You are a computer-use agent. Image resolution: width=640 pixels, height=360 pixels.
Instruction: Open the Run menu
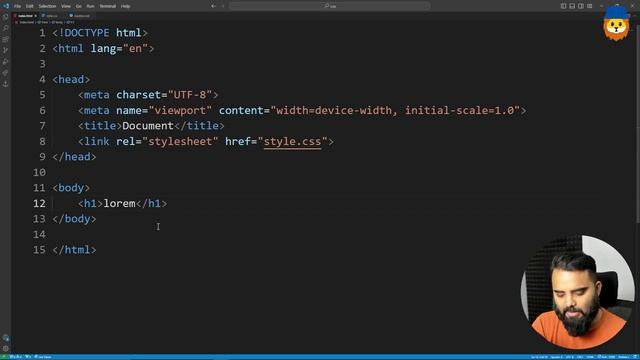coord(90,6)
